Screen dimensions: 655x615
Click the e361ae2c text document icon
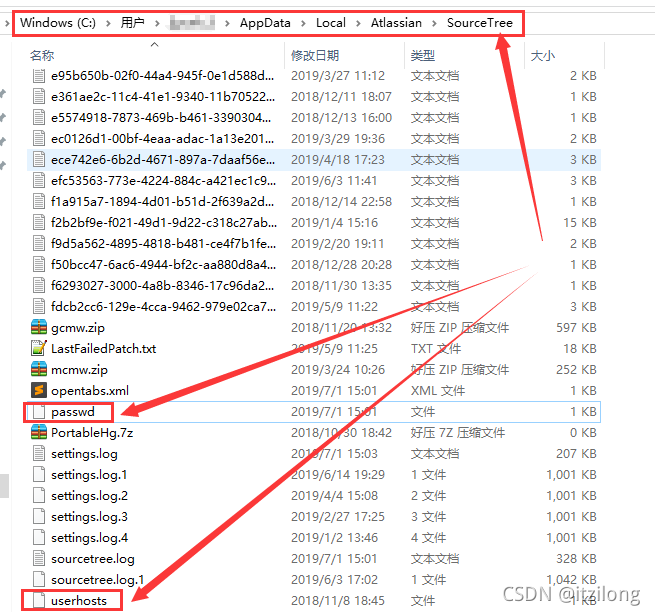click(x=39, y=97)
